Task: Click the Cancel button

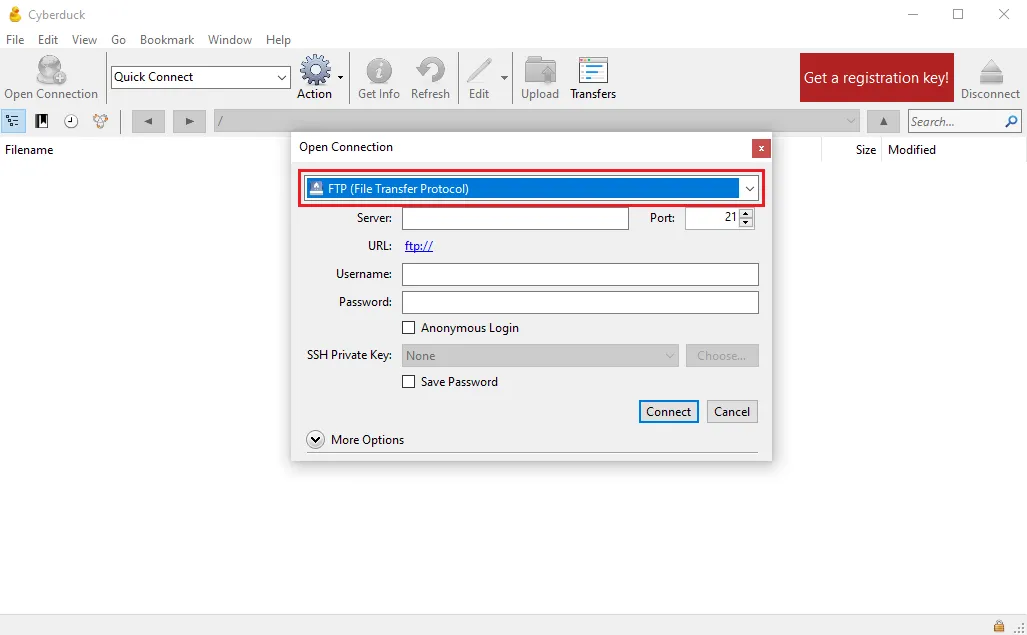Action: (x=732, y=411)
